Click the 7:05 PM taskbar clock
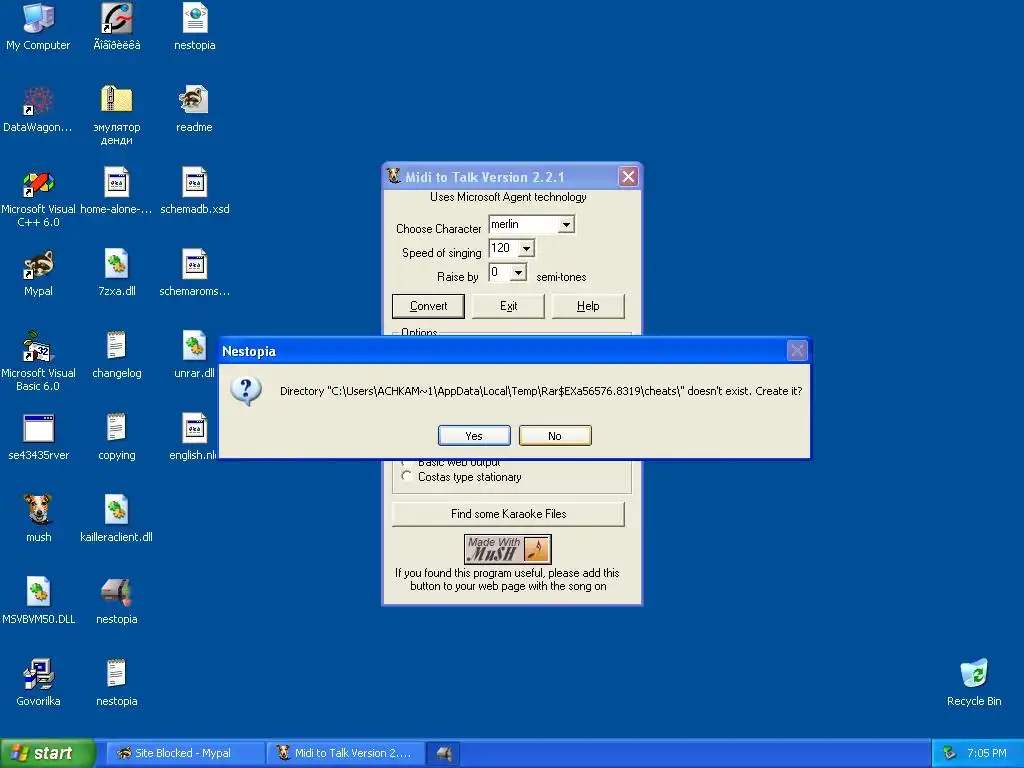The image size is (1024, 768). [x=987, y=753]
